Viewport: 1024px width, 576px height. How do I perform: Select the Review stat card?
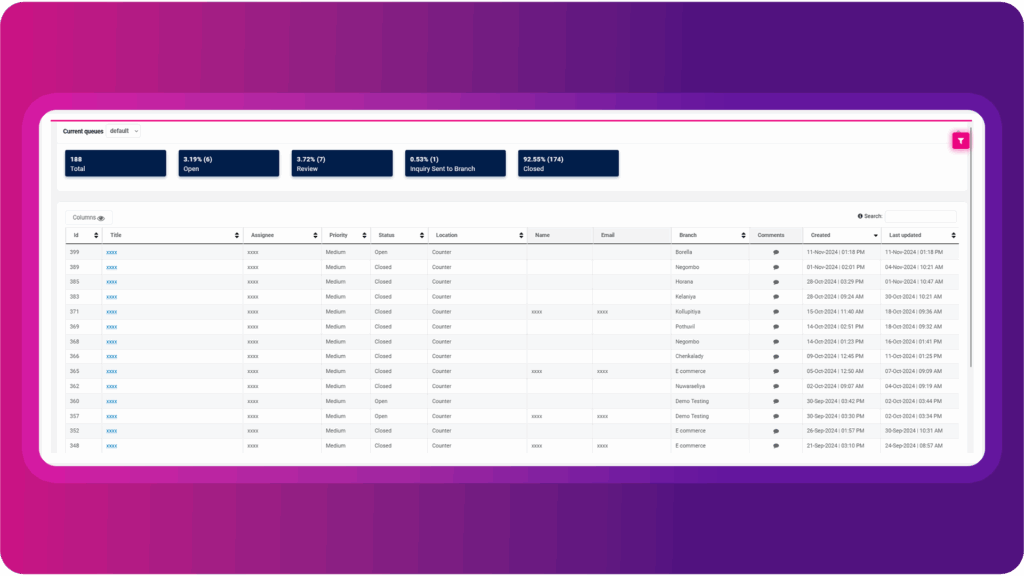pos(342,163)
